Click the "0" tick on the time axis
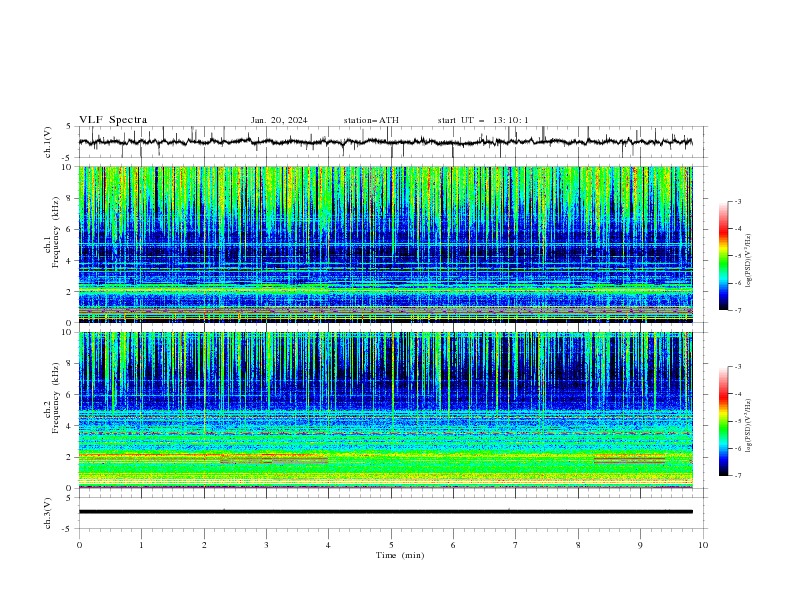 [79, 545]
